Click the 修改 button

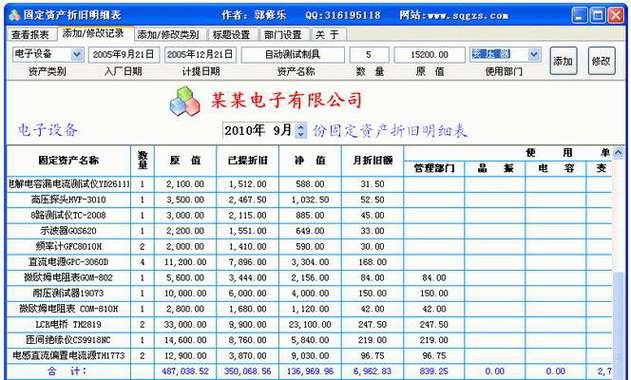[x=601, y=61]
